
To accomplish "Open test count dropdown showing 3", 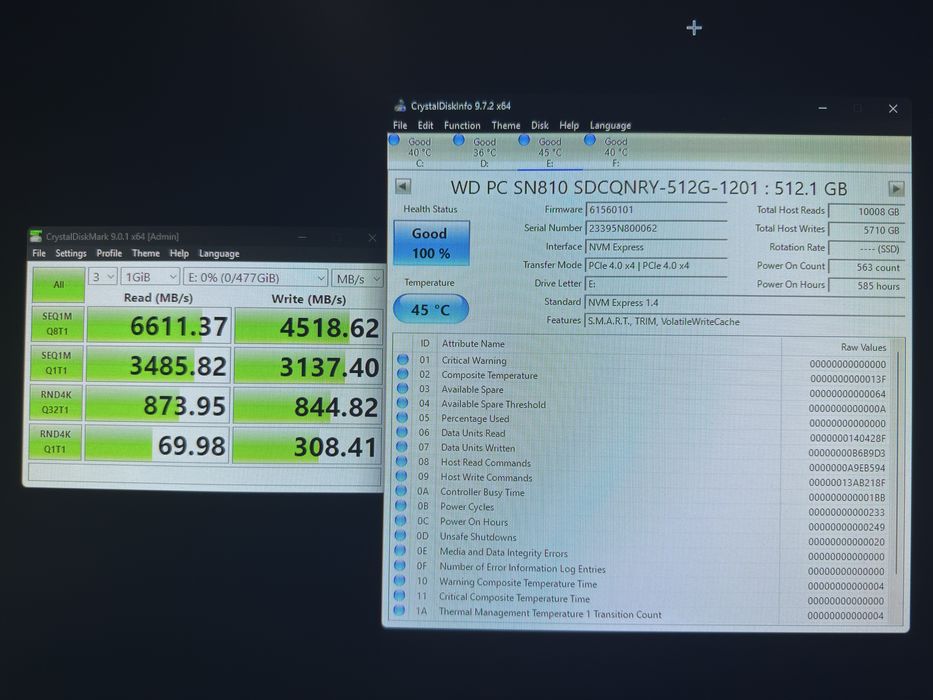I will coord(102,277).
